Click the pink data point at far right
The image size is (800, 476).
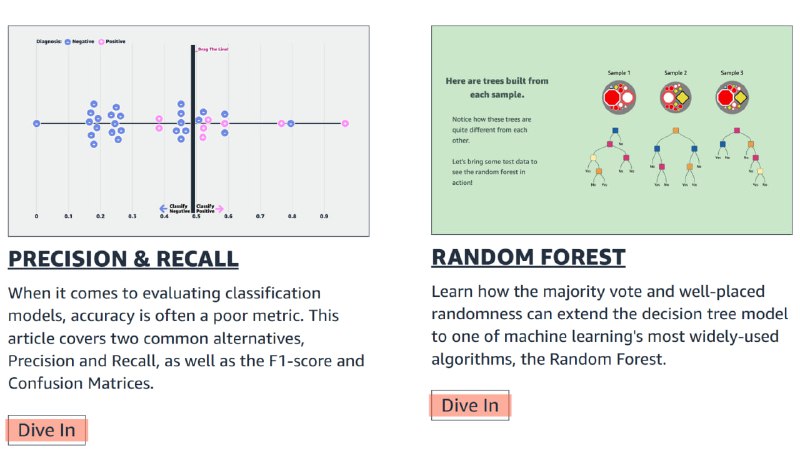coord(345,123)
